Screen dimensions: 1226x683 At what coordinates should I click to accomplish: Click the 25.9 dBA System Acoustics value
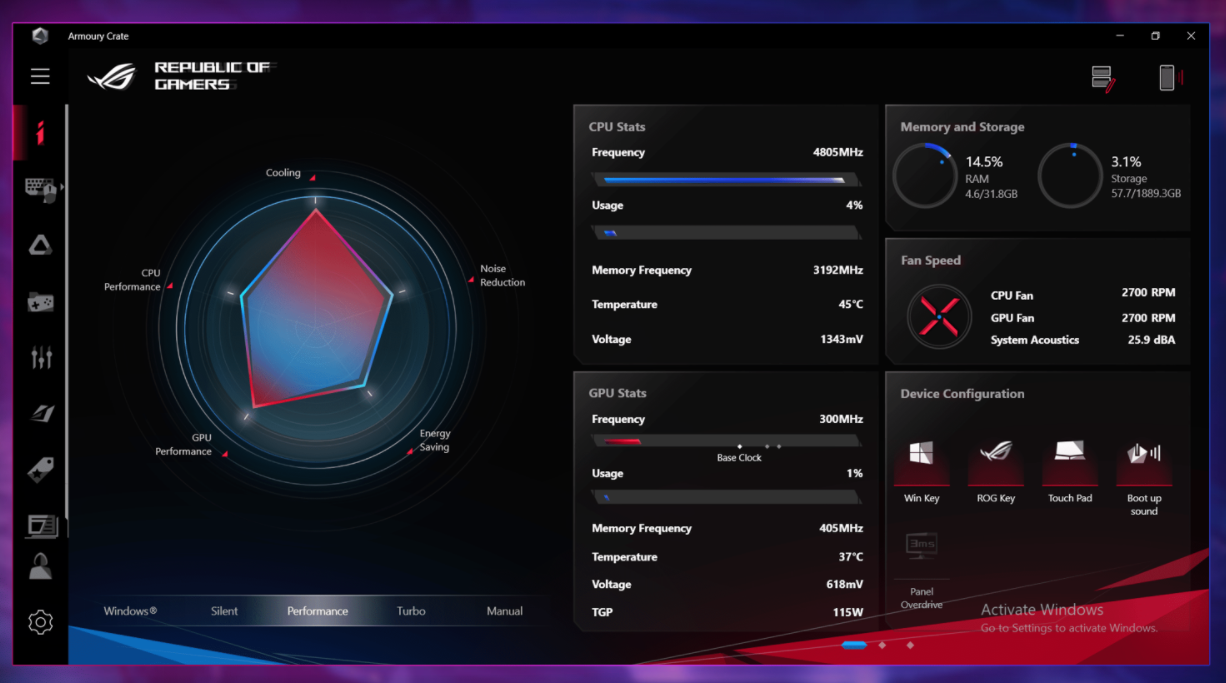pyautogui.click(x=1152, y=340)
